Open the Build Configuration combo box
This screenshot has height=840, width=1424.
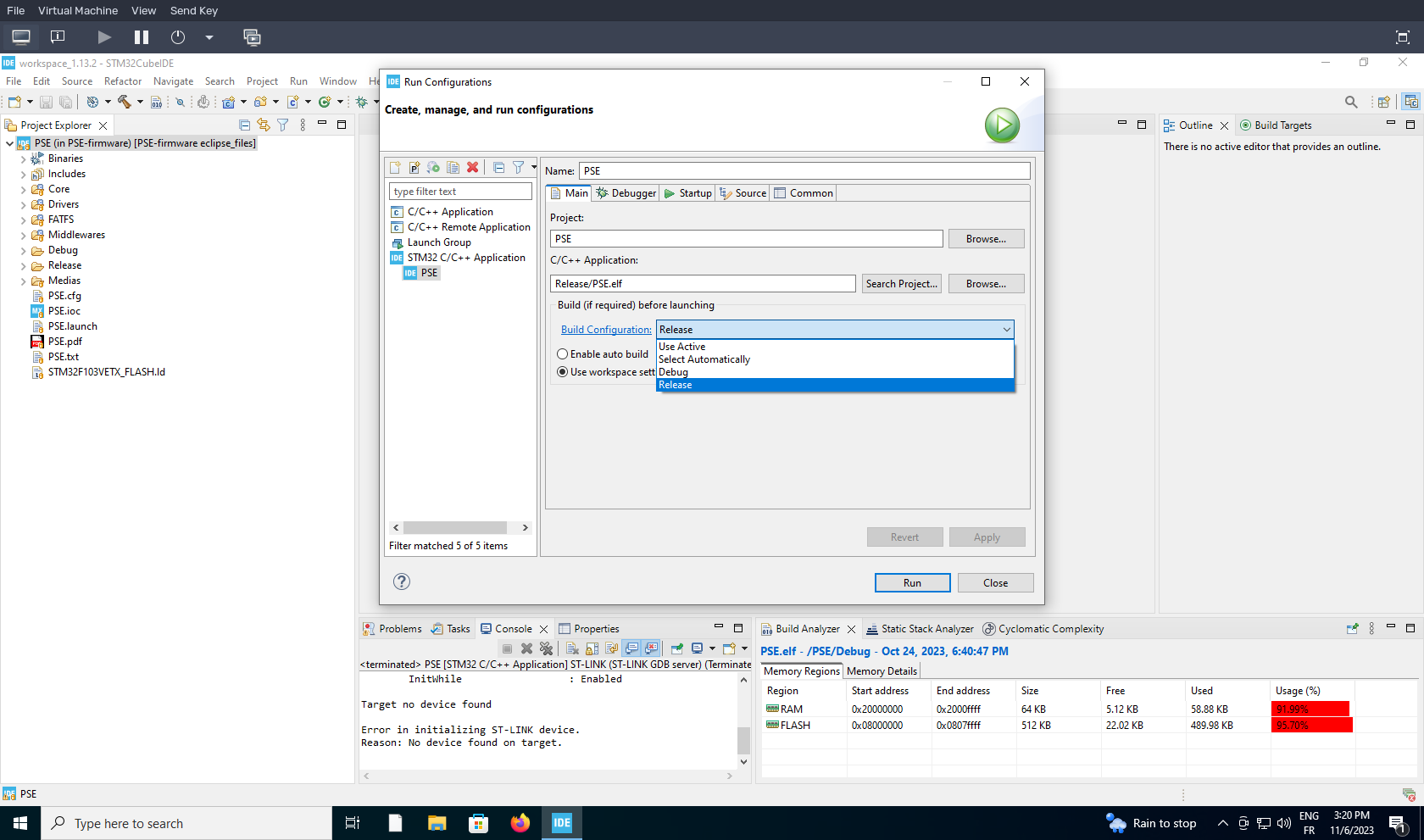tap(835, 330)
